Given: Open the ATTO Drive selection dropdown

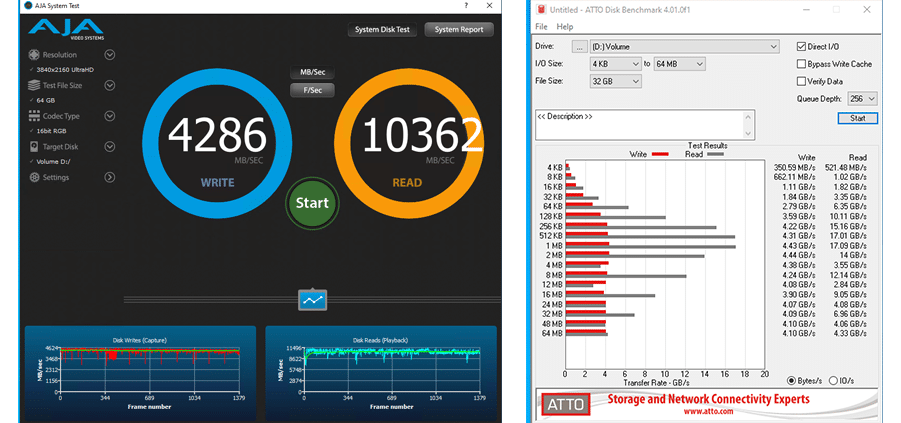Looking at the screenshot, I should pos(773,47).
